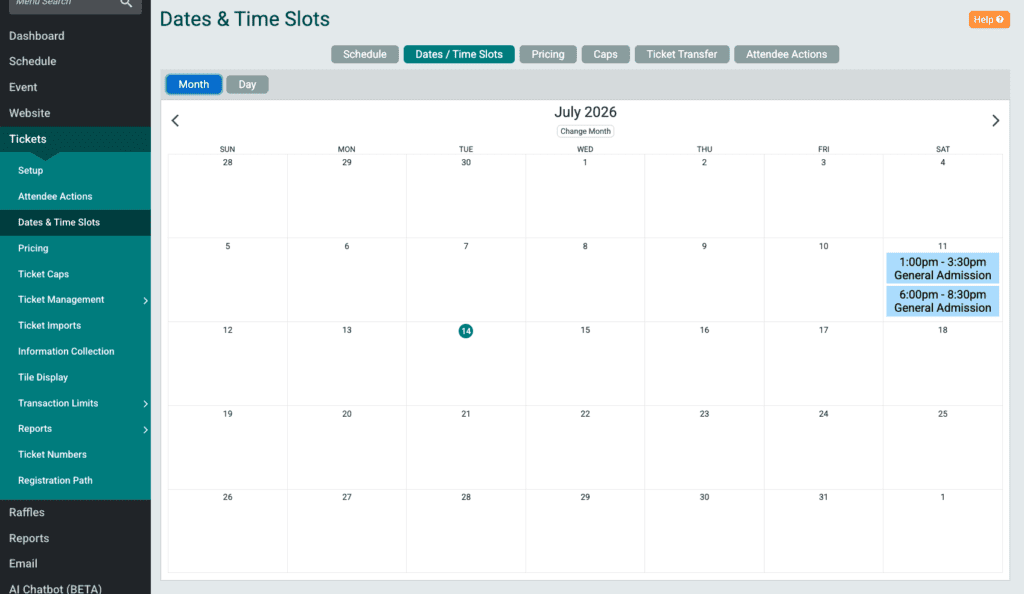Screen dimensions: 1024x594
Task: Open the Attendee Actions tab at top
Action: [786, 54]
